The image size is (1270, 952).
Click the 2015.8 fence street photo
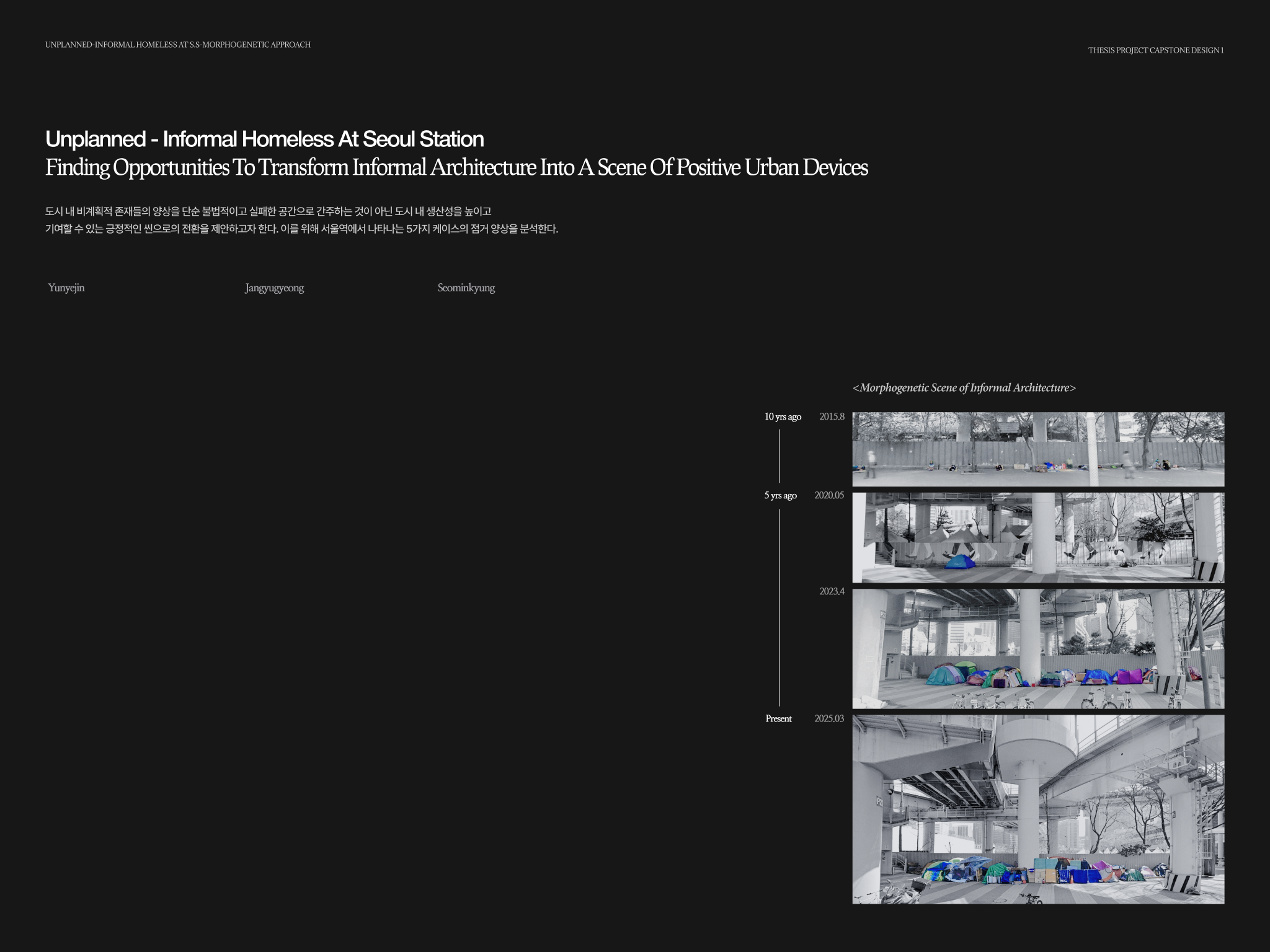pos(1037,449)
